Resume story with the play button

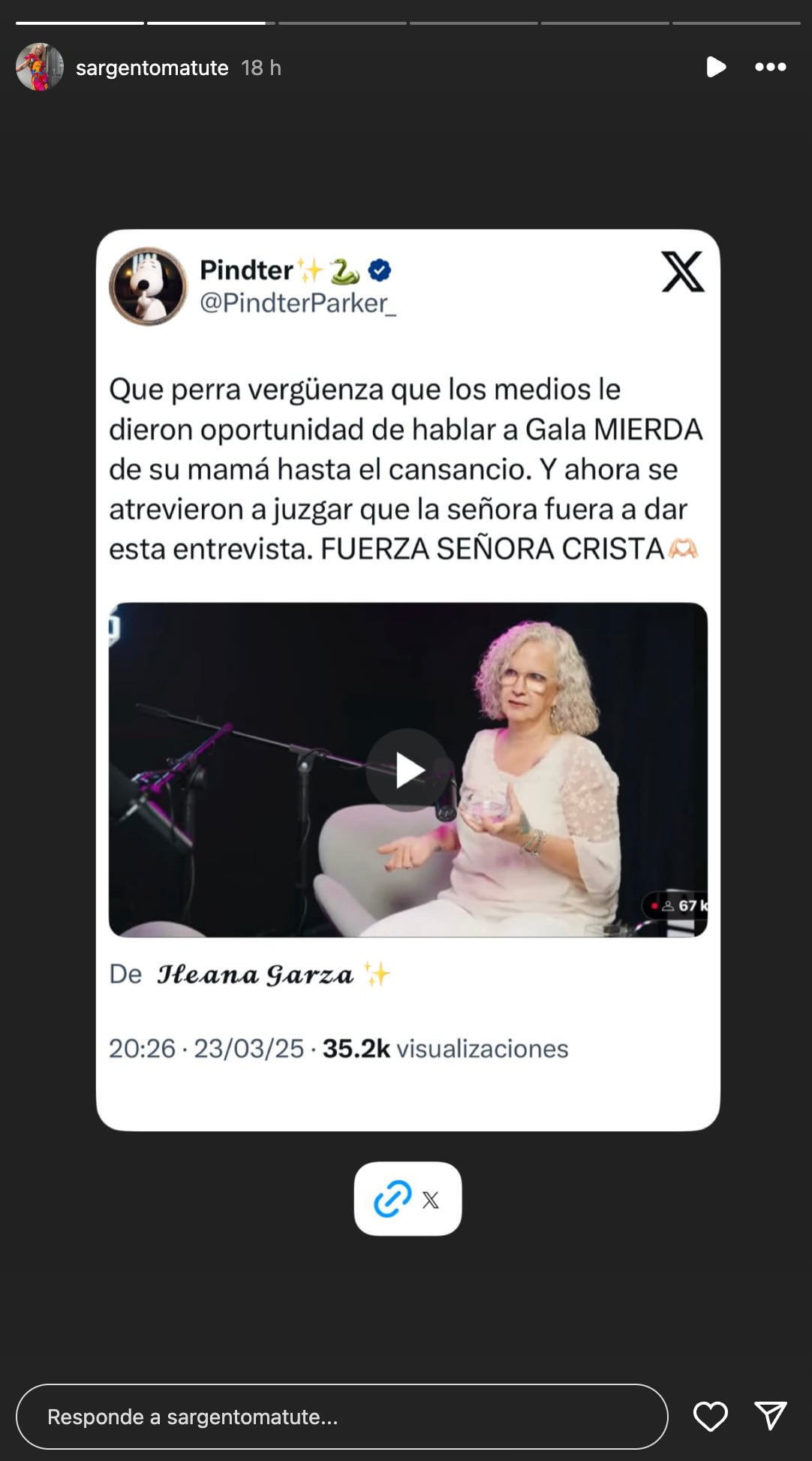coord(716,67)
